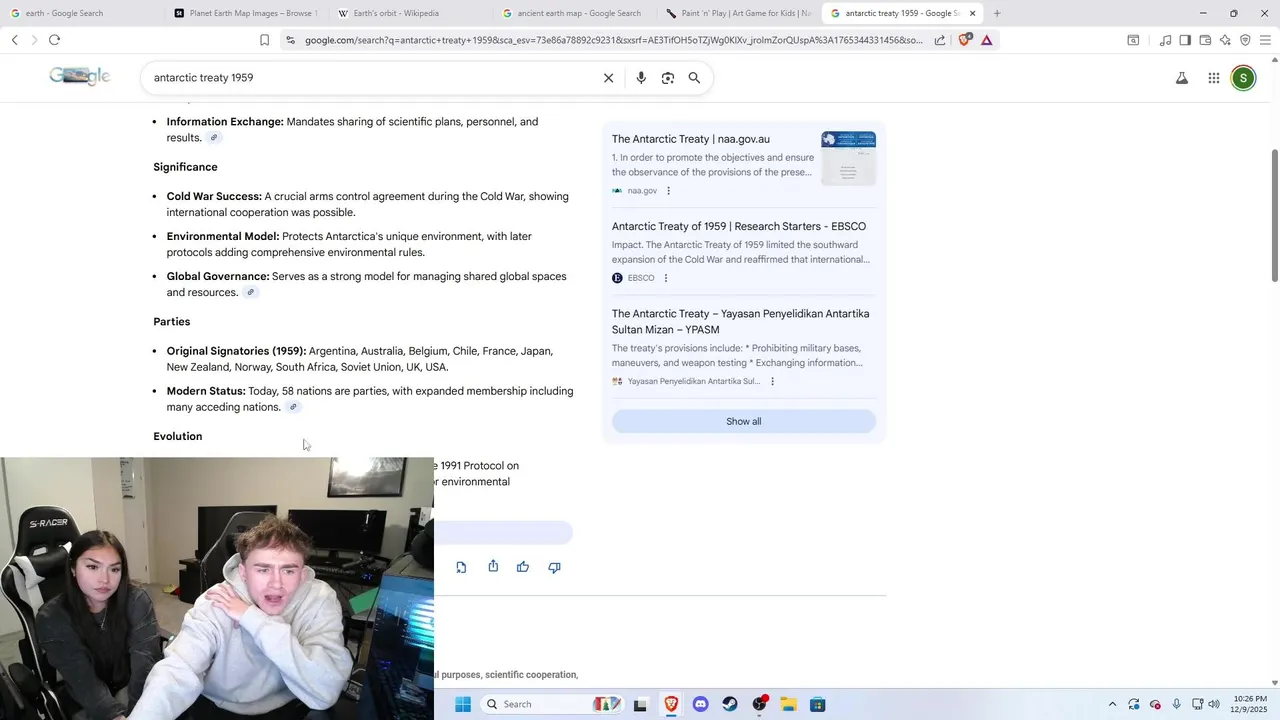Open Search Labs flask icon

tap(1182, 78)
